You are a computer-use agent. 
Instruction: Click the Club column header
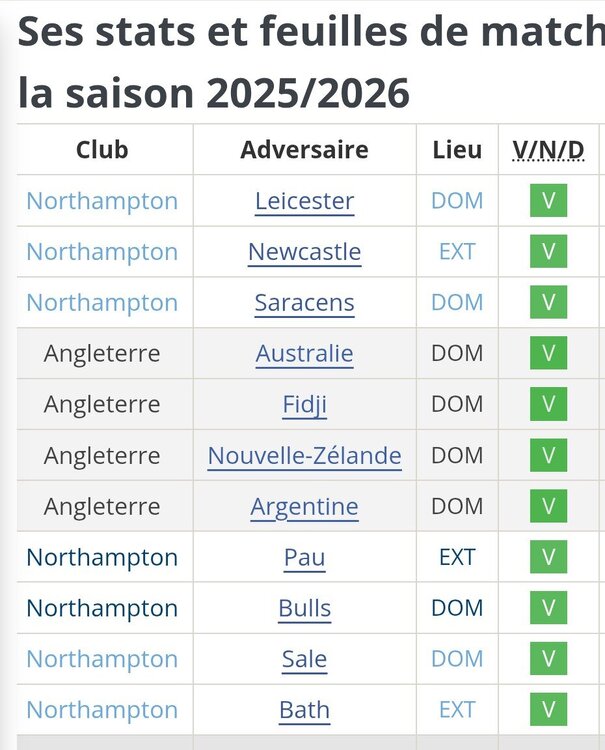[x=102, y=150]
